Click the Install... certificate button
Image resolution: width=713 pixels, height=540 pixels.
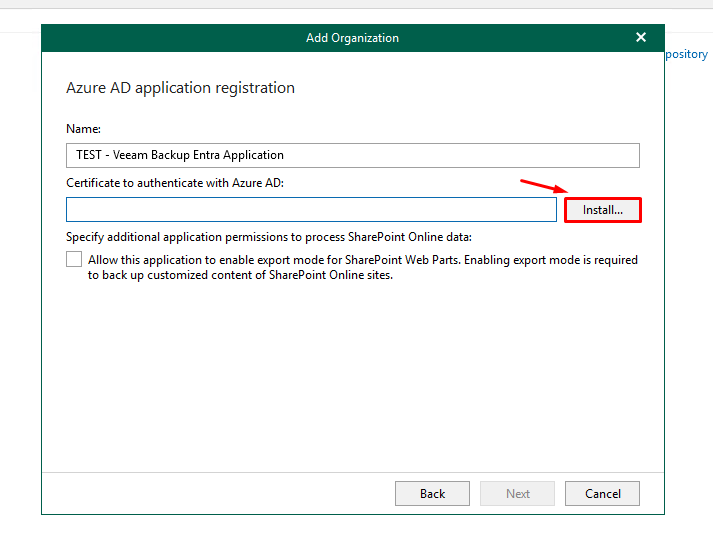[602, 210]
